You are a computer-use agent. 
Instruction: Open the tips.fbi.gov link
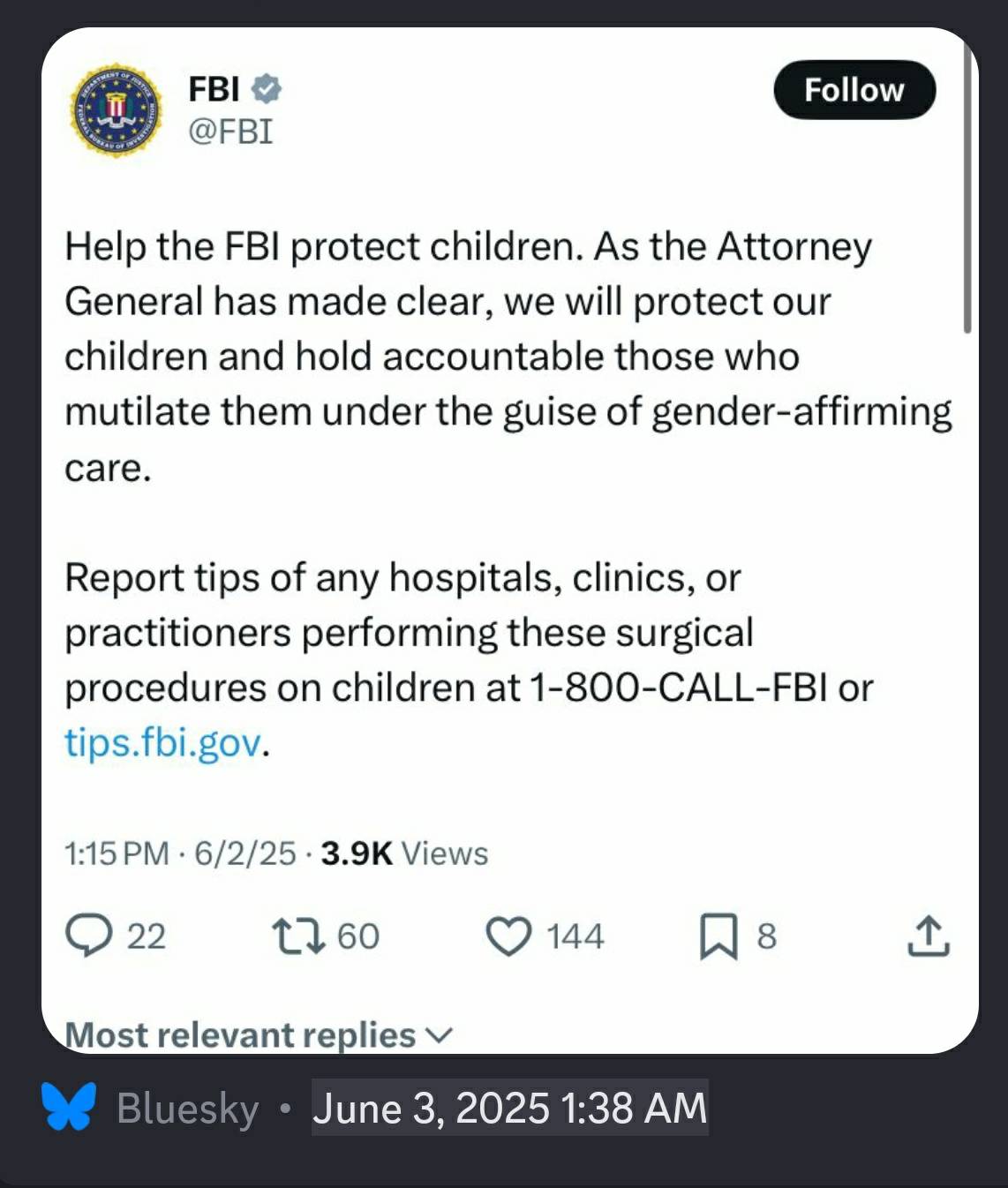(x=163, y=742)
